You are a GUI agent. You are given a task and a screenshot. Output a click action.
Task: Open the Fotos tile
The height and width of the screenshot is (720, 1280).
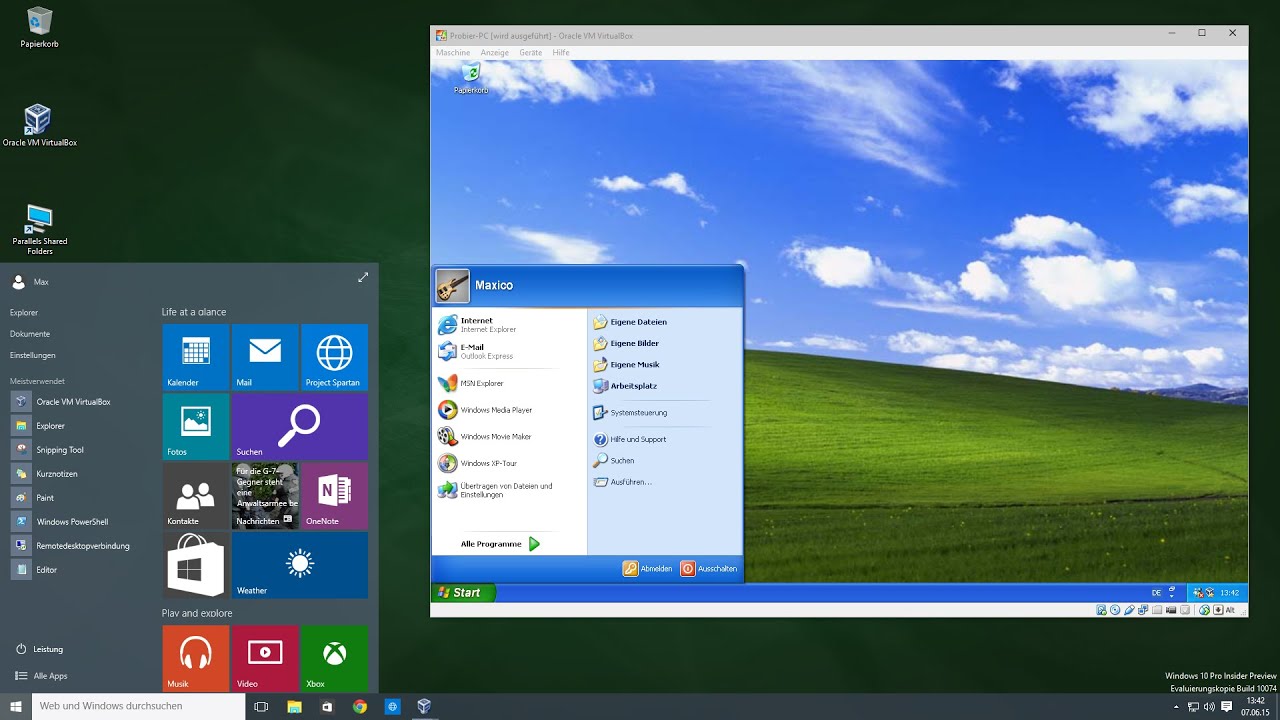tap(196, 426)
